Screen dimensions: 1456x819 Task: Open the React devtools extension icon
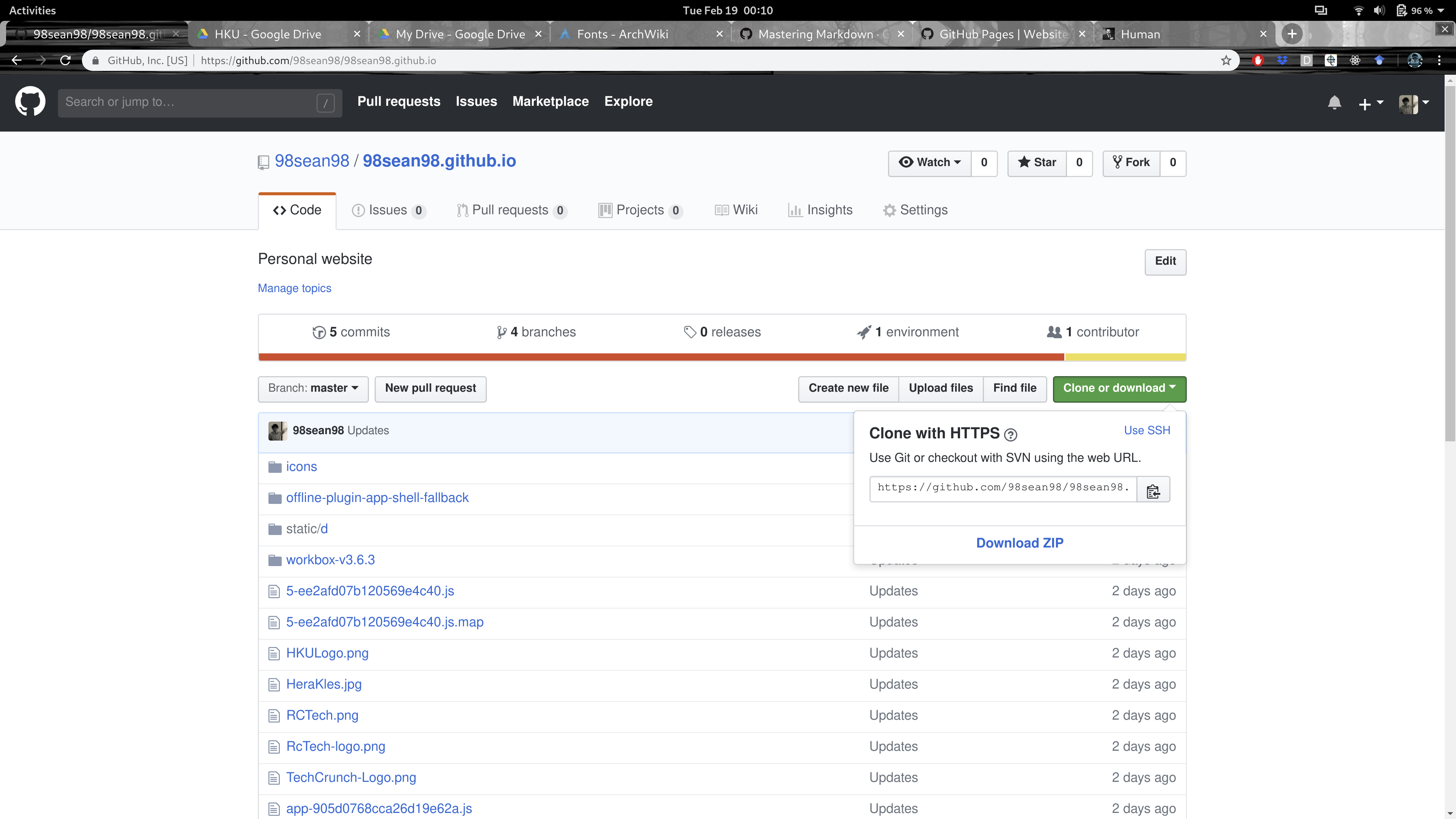pos(1355,61)
